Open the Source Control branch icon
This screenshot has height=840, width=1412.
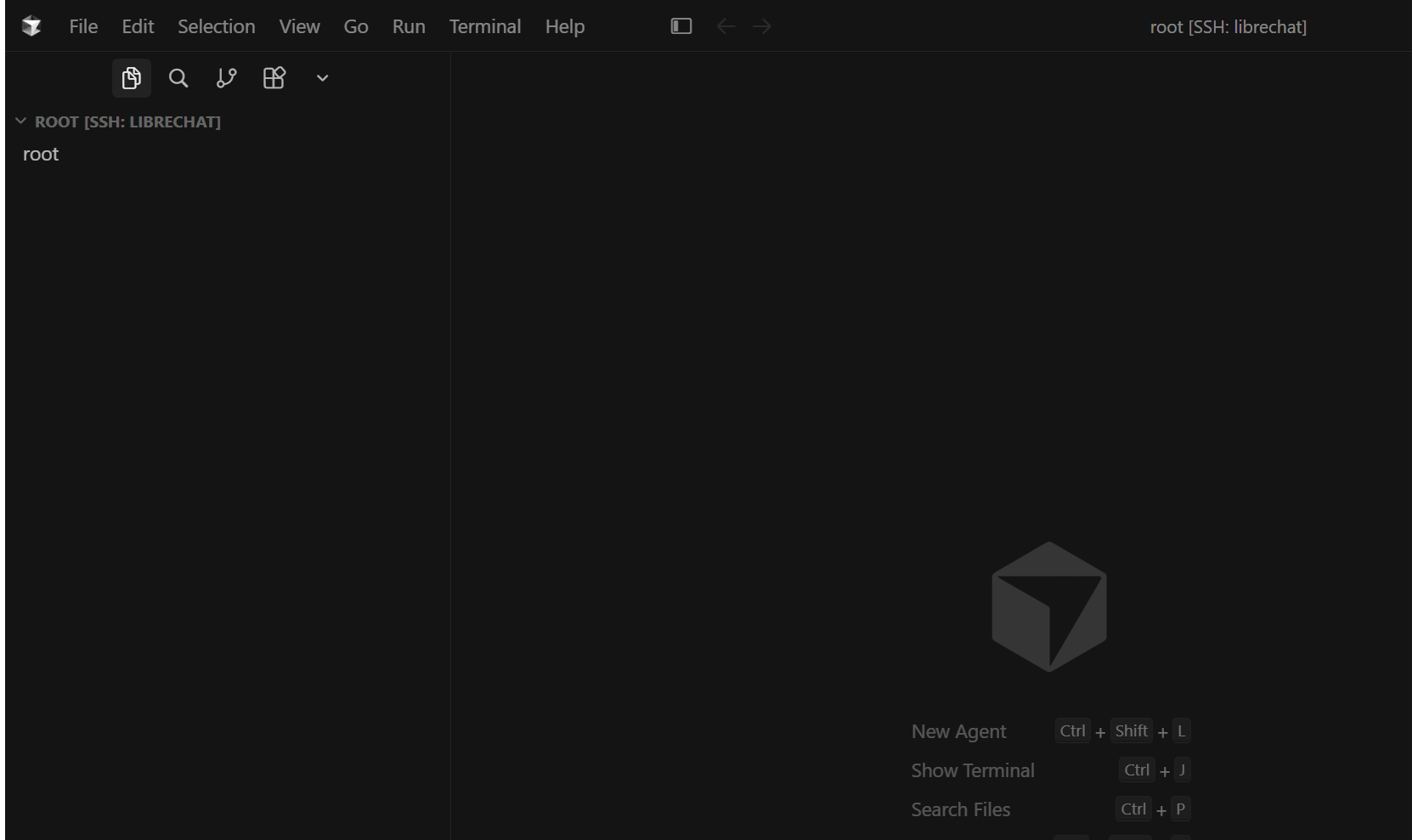(x=226, y=78)
